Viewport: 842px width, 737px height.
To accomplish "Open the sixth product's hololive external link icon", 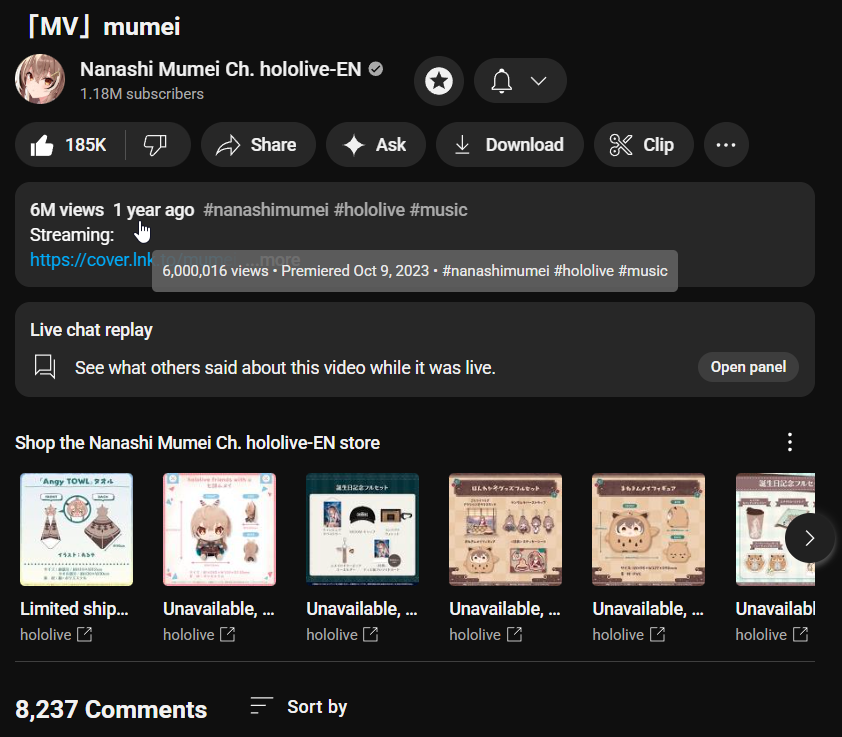I will [x=801, y=634].
